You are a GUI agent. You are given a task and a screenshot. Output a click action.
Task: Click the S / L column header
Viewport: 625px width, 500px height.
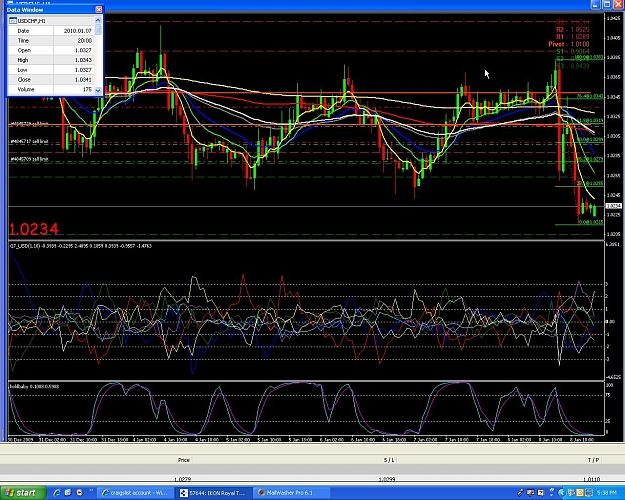[389, 460]
